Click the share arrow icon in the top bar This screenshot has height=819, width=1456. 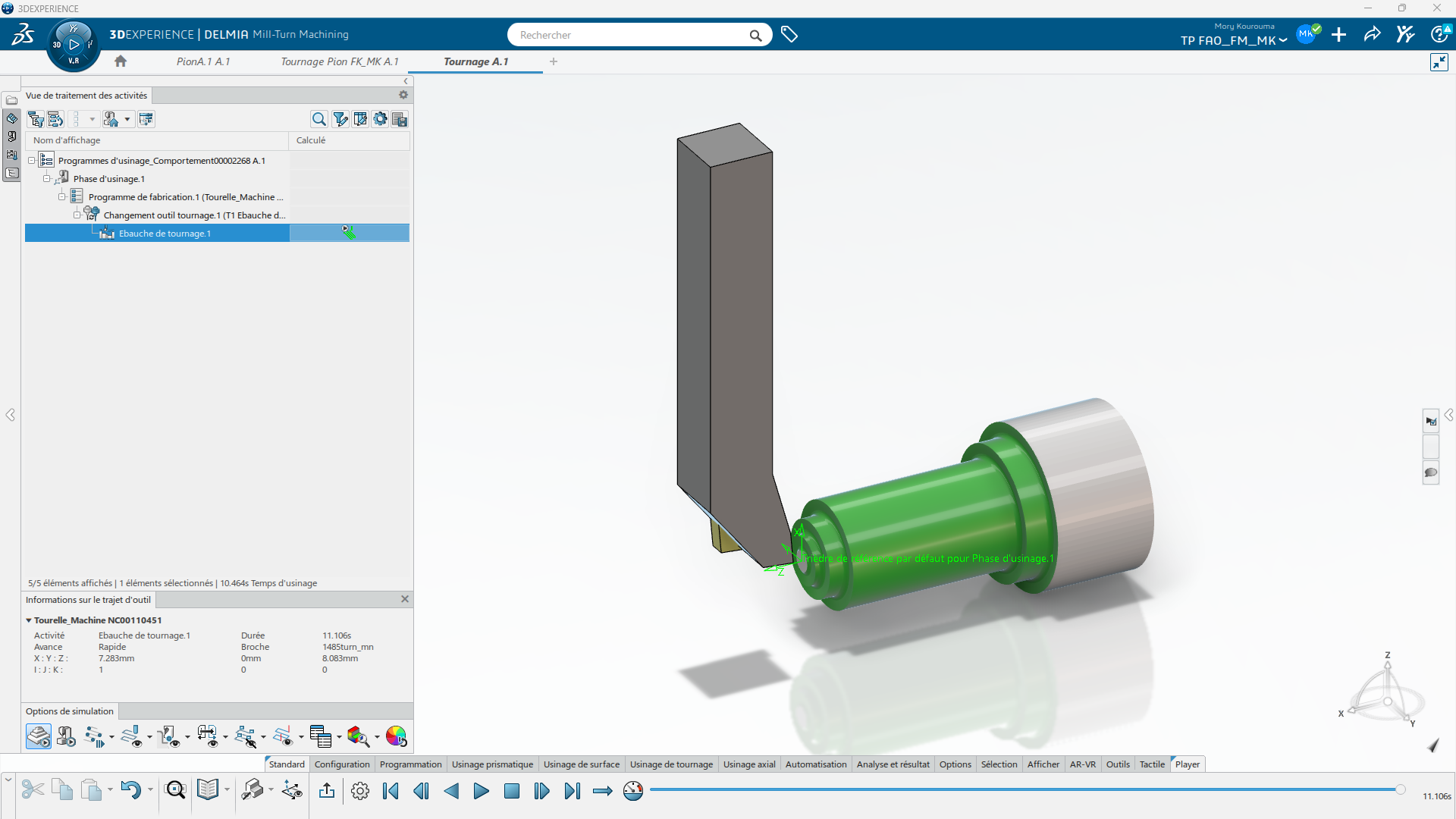click(x=1372, y=35)
